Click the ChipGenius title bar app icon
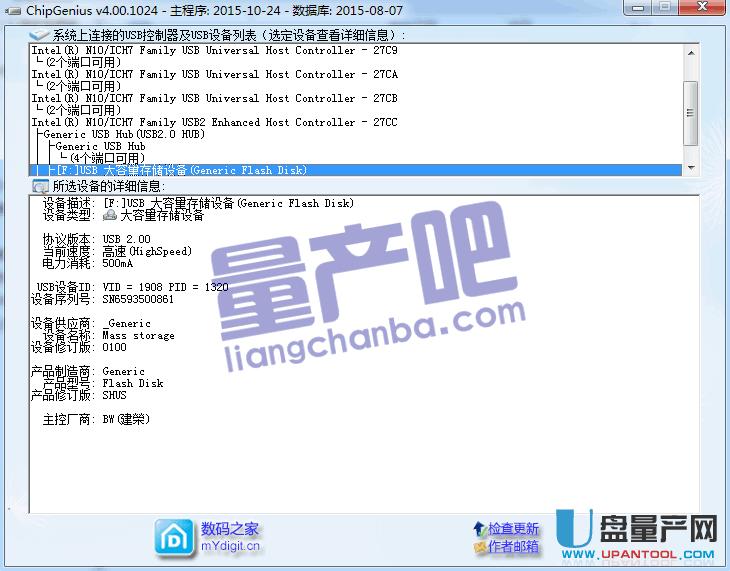Screen dimensions: 730x571 (11, 8)
